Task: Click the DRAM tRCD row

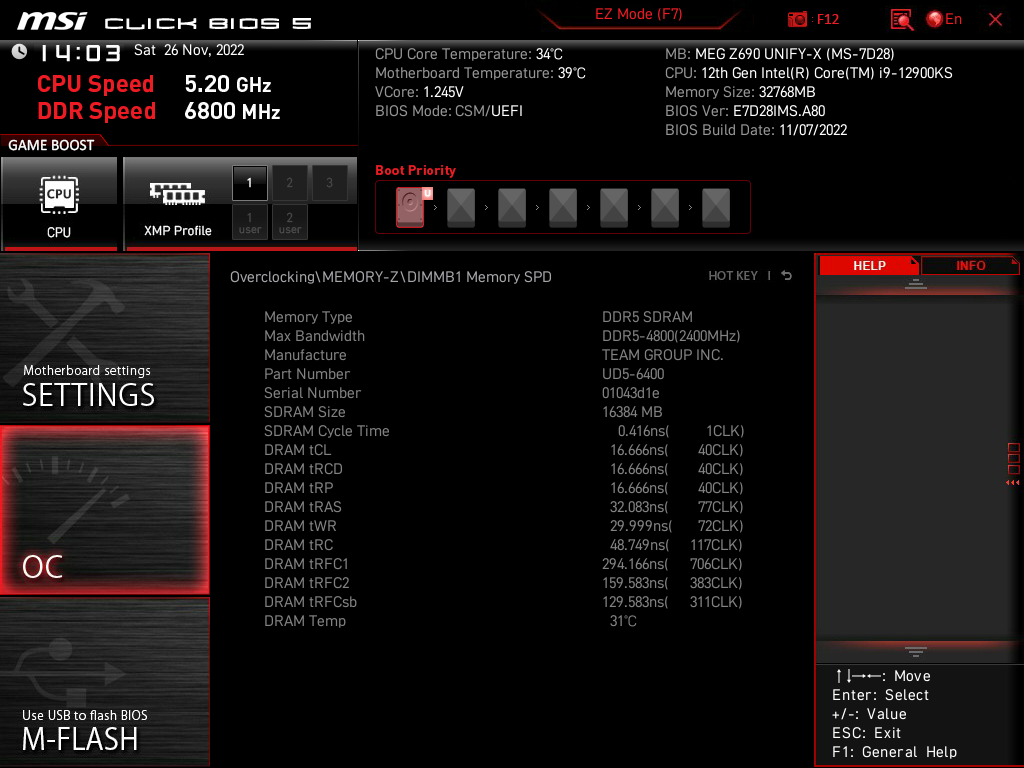Action: [x=504, y=468]
